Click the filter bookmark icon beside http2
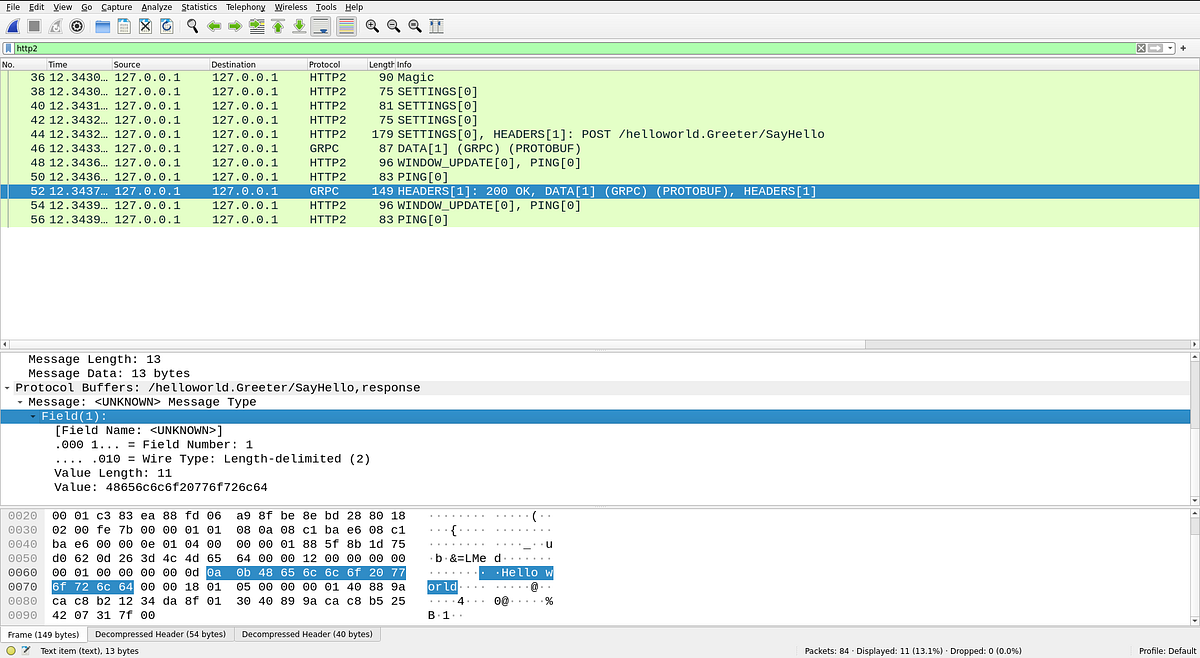 (8, 48)
